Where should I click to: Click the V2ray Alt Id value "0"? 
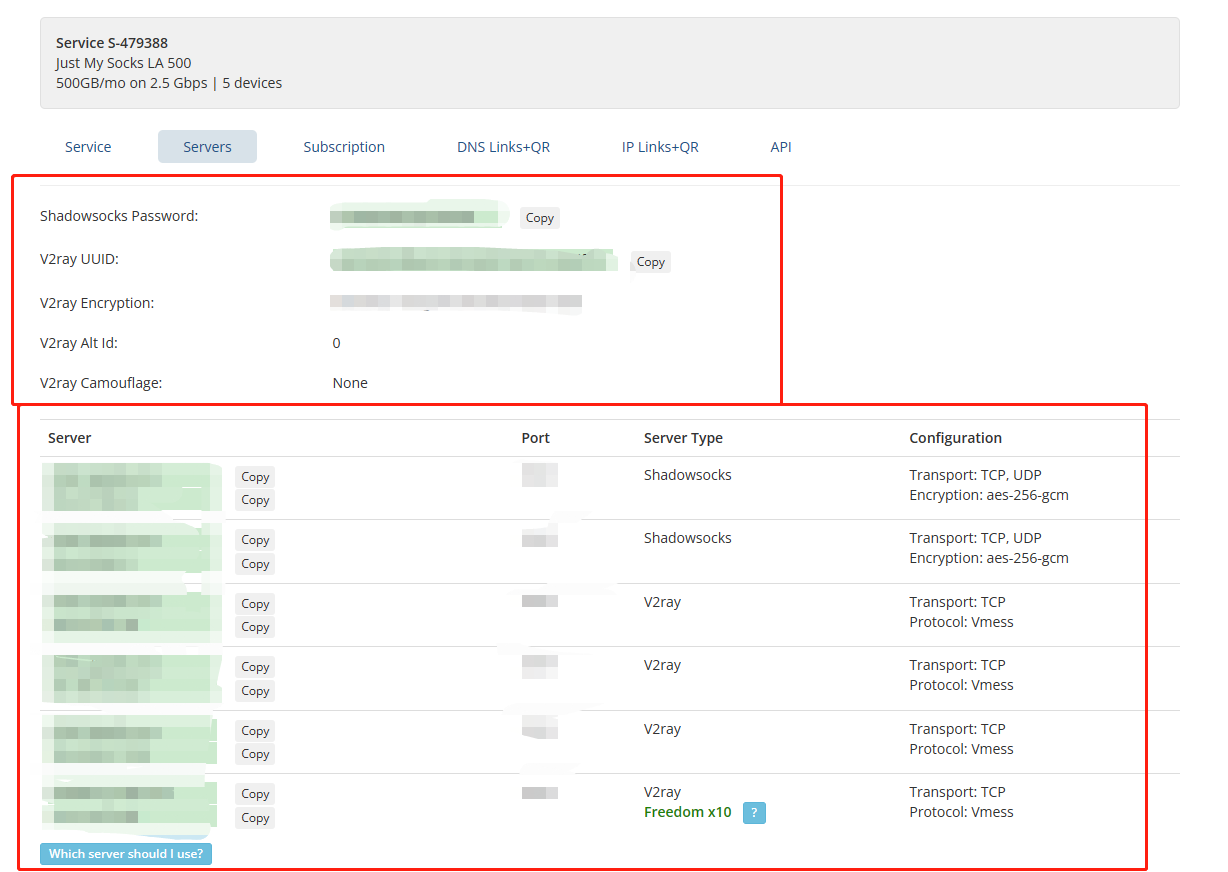[x=337, y=343]
